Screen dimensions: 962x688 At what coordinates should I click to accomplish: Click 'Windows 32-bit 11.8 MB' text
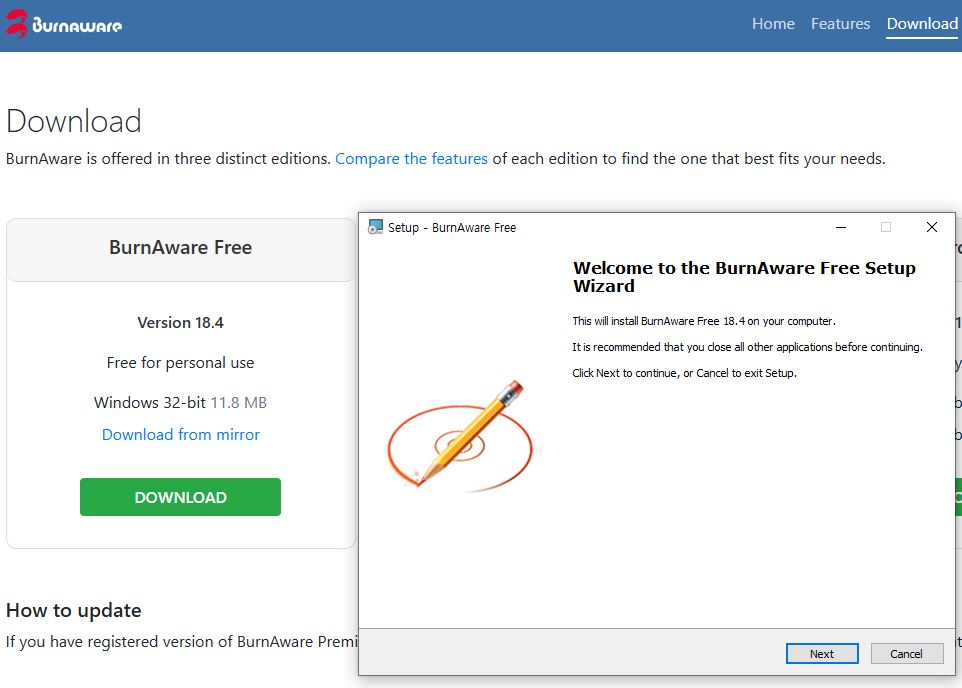pos(180,403)
